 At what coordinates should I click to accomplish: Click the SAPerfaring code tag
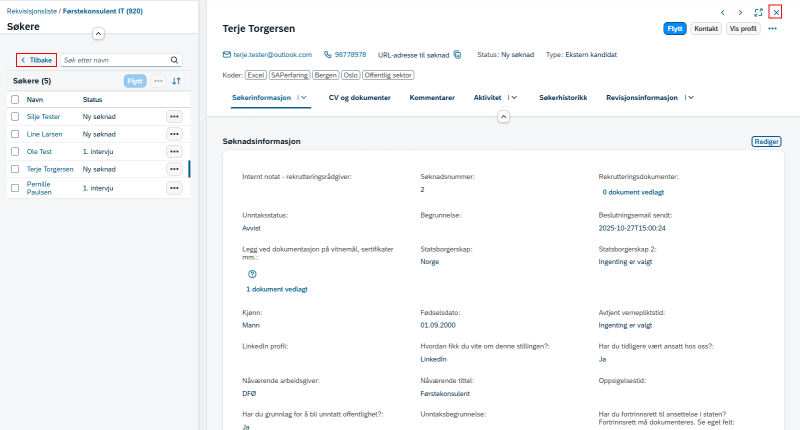click(289, 75)
